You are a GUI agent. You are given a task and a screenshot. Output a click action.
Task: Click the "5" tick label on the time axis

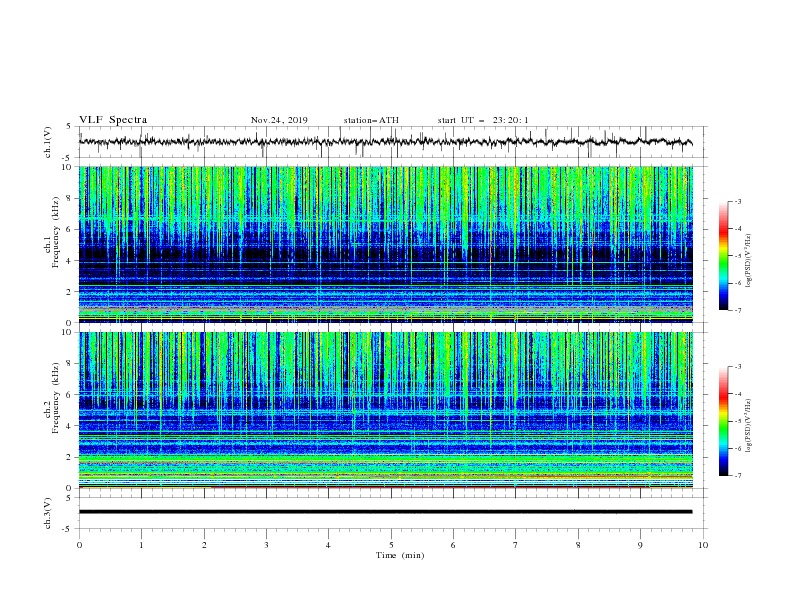coord(391,545)
